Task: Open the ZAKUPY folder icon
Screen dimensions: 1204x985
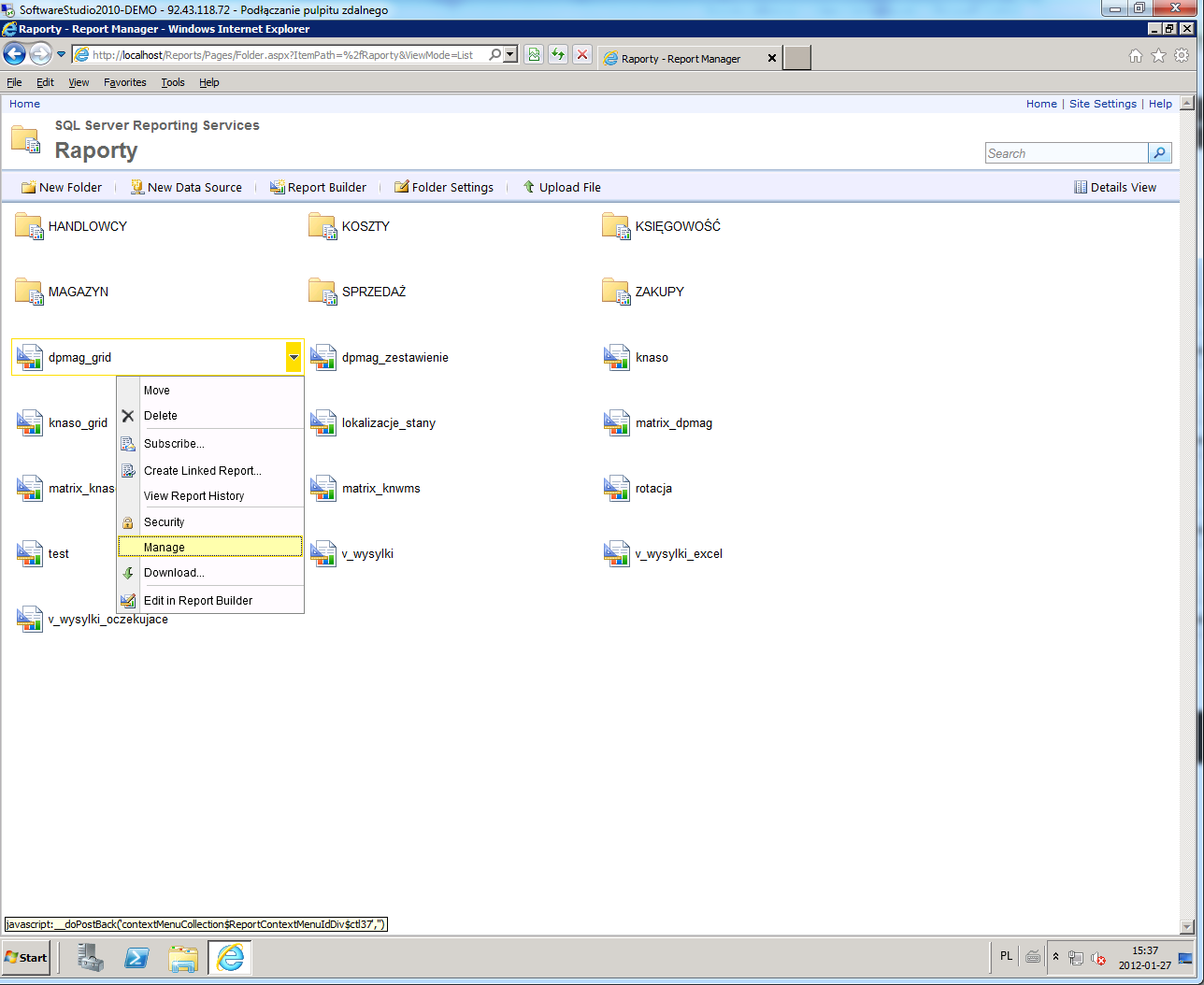Action: pyautogui.click(x=616, y=293)
